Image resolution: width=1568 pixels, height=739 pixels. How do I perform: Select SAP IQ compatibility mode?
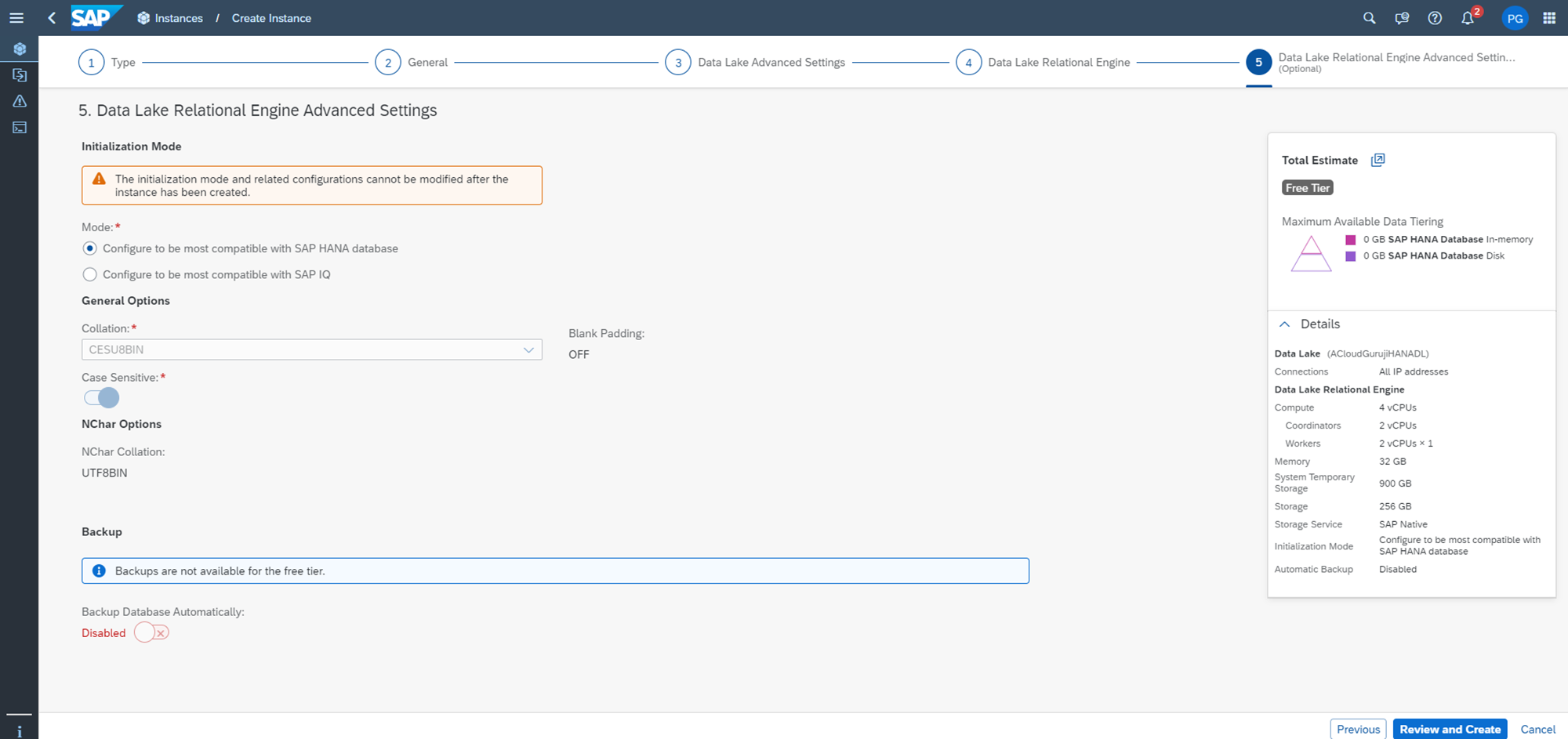pos(90,274)
